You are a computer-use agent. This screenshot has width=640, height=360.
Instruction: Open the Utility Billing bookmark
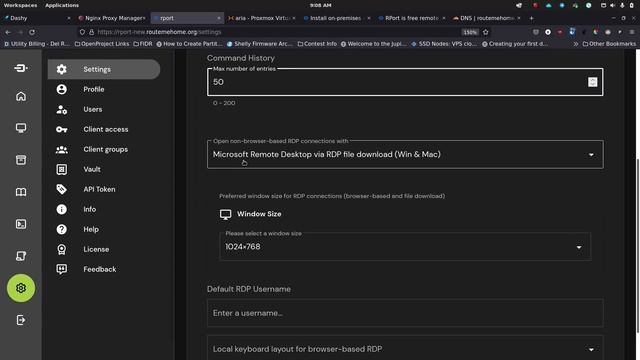(37, 44)
